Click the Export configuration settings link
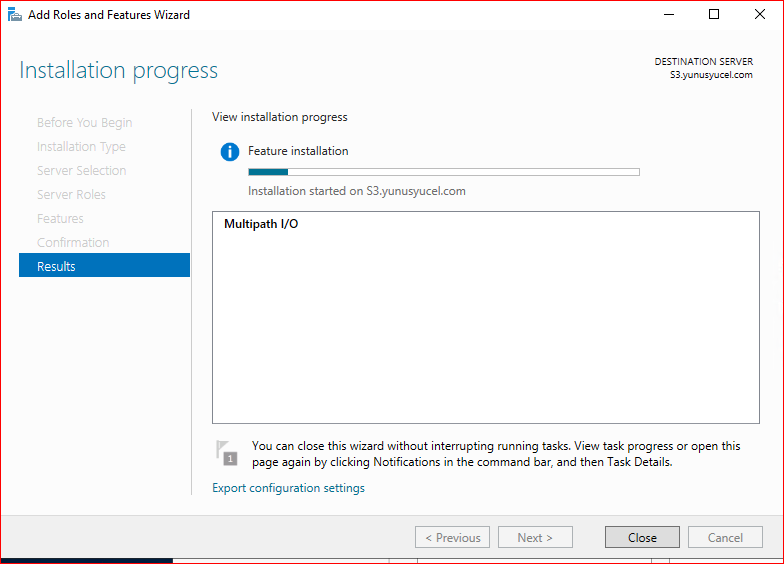 [x=288, y=488]
